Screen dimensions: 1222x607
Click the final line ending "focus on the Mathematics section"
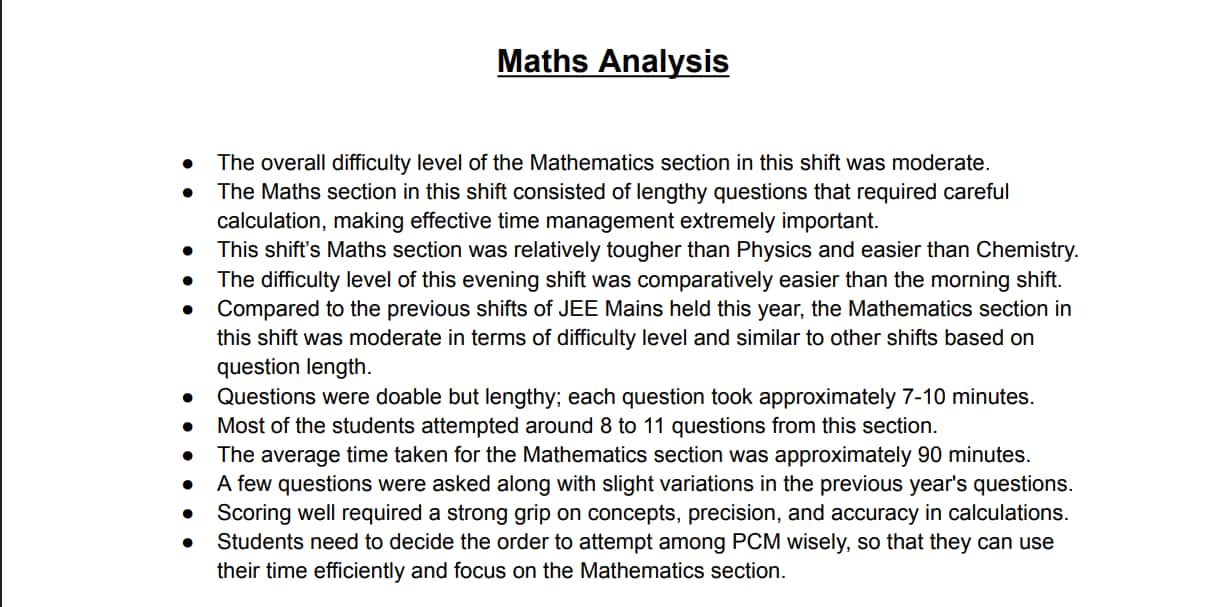(x=501, y=571)
